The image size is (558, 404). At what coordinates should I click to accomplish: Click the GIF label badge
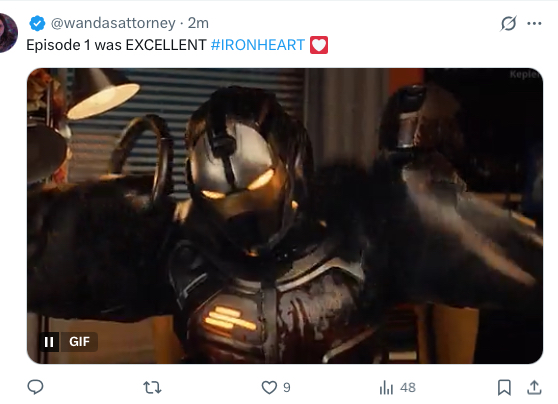[79, 342]
